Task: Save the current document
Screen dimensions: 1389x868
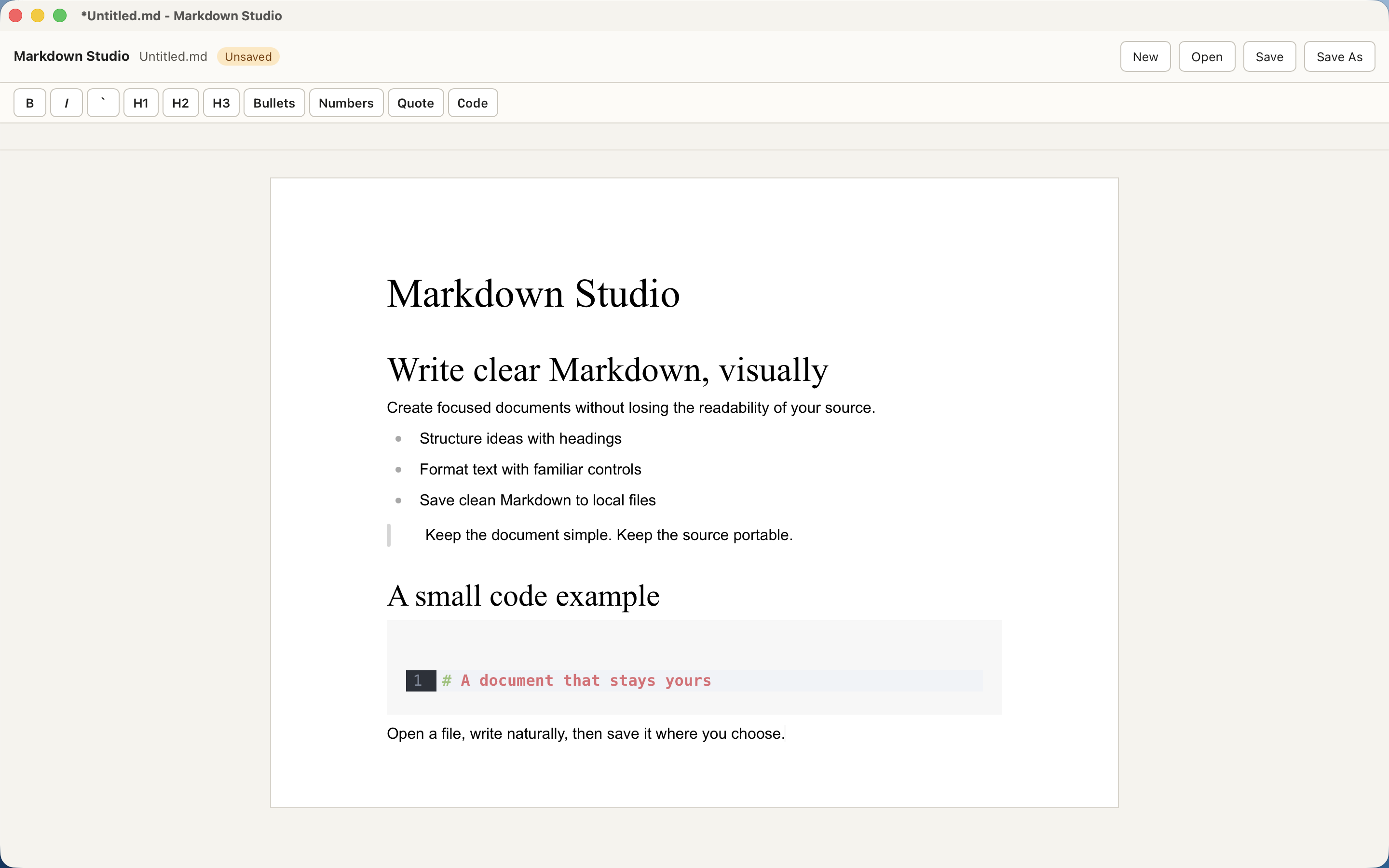Action: [1269, 56]
